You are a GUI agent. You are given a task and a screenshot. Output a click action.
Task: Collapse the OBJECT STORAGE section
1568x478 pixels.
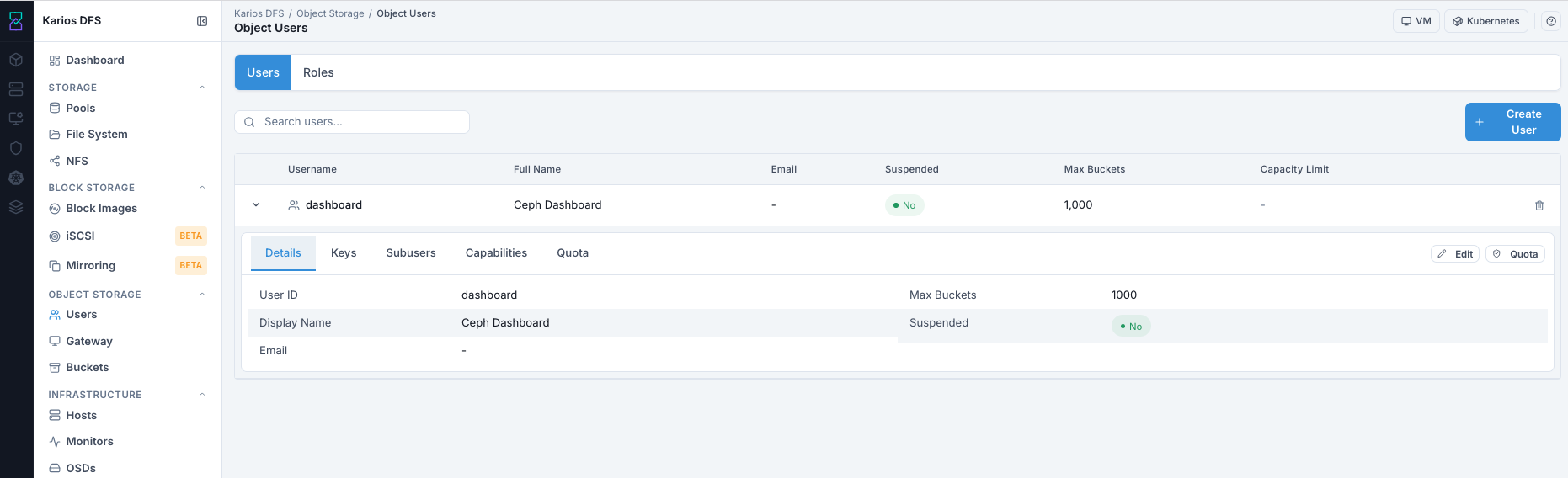(x=202, y=295)
